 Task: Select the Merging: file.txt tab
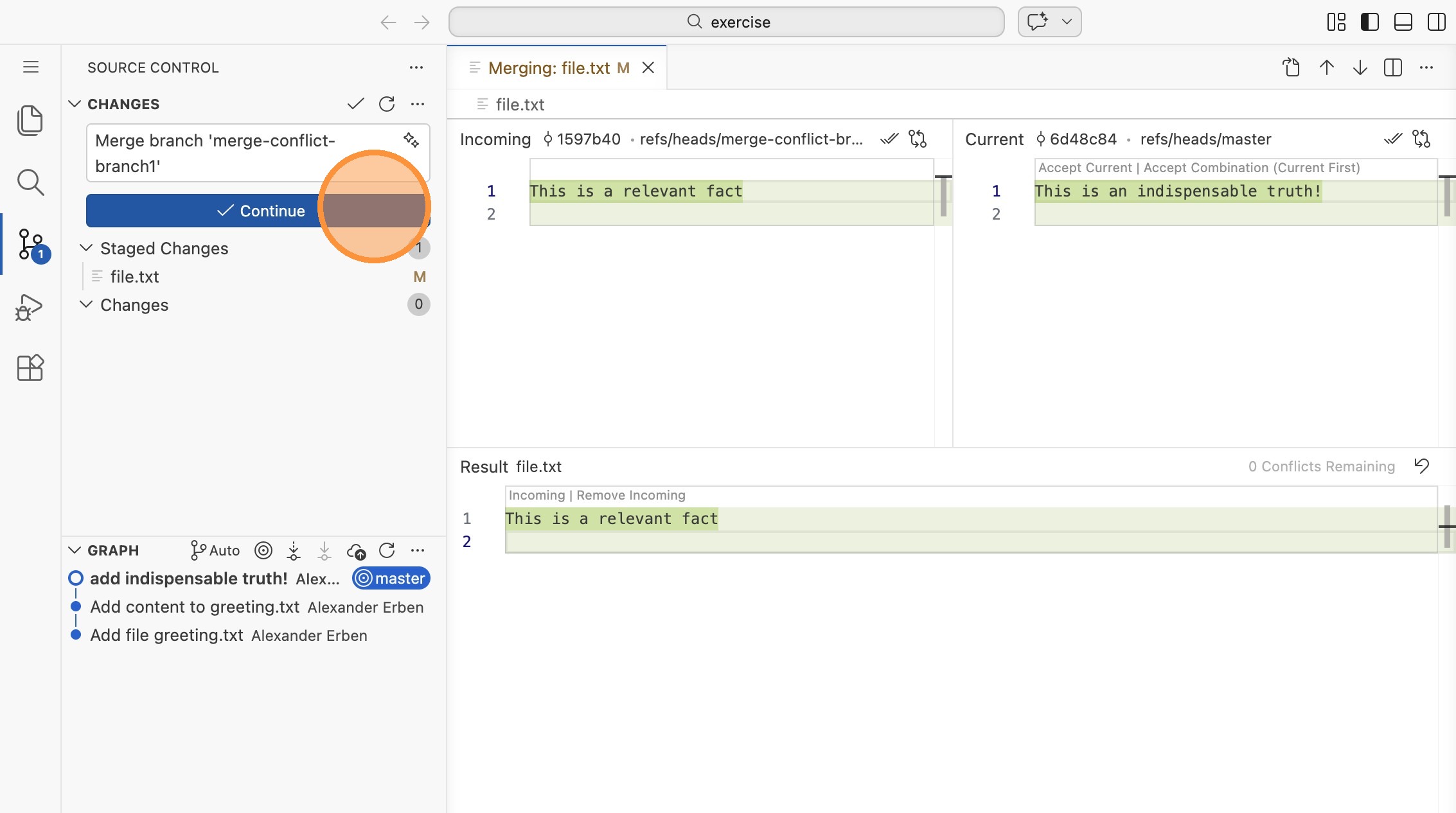click(x=549, y=68)
